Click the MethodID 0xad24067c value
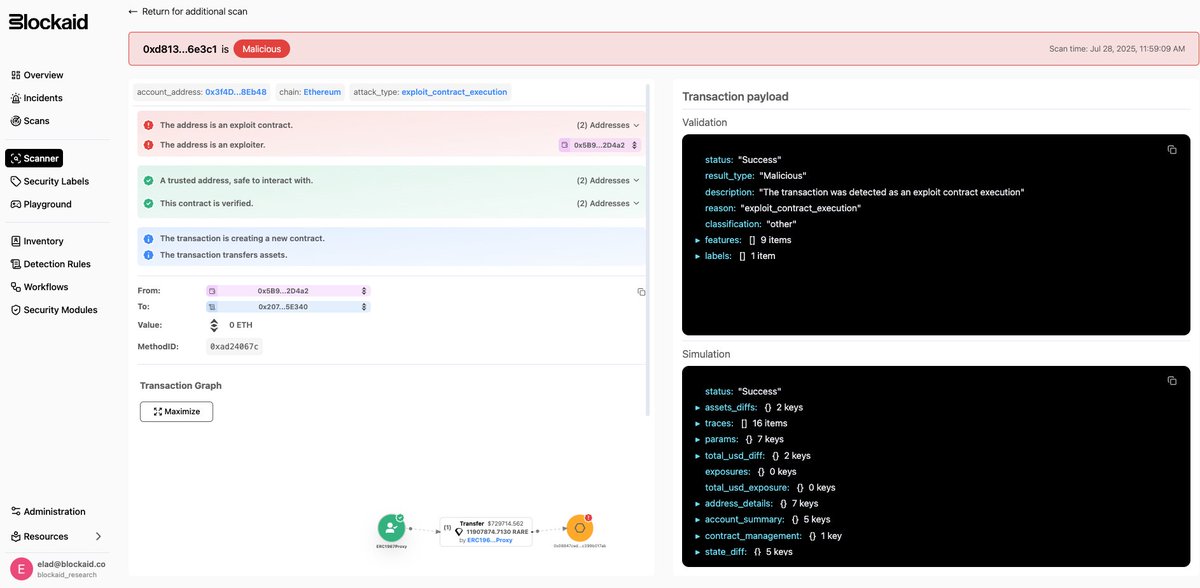 (234, 346)
